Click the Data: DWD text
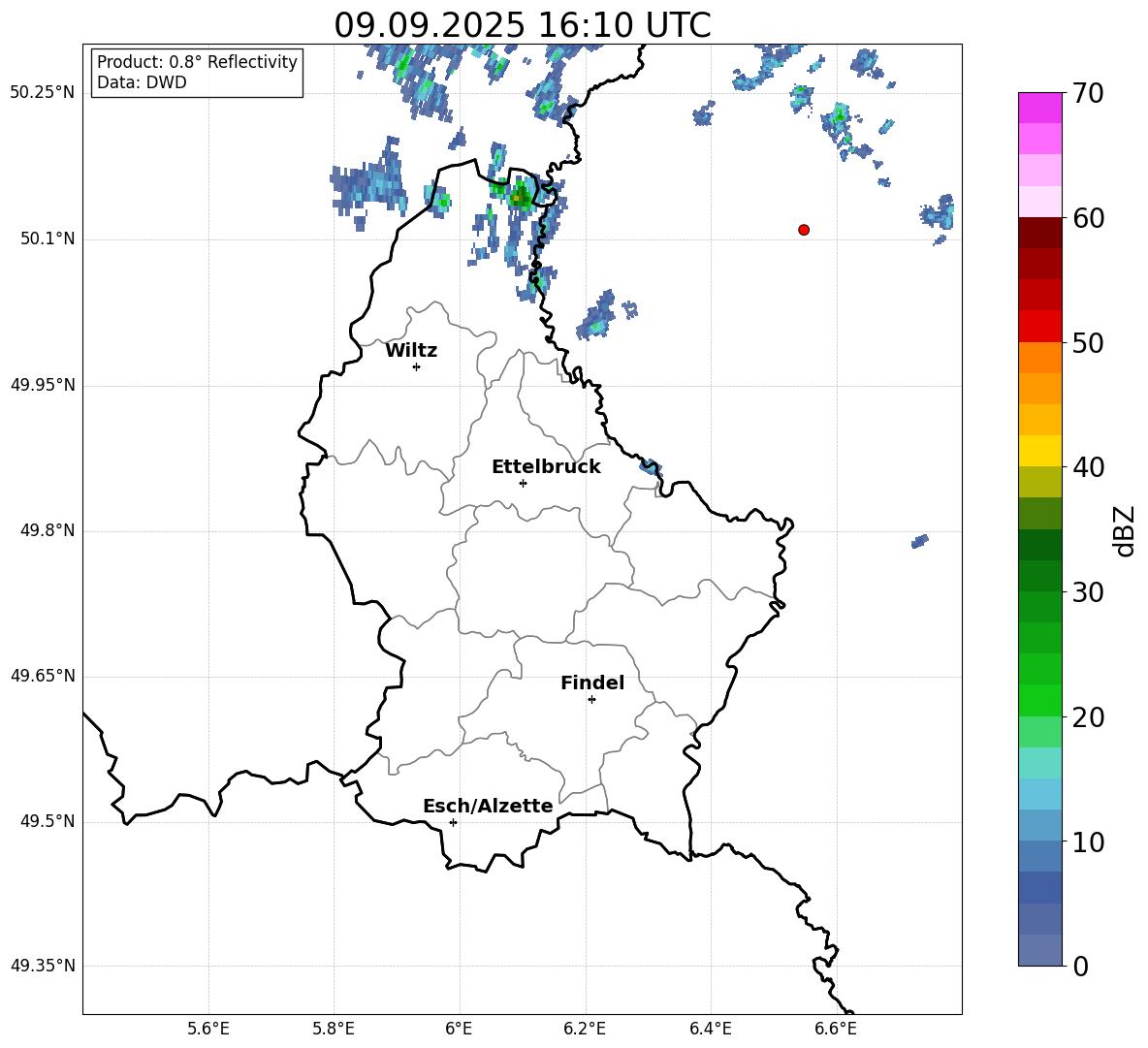This screenshot has height=1048, width=1148. click(x=142, y=82)
